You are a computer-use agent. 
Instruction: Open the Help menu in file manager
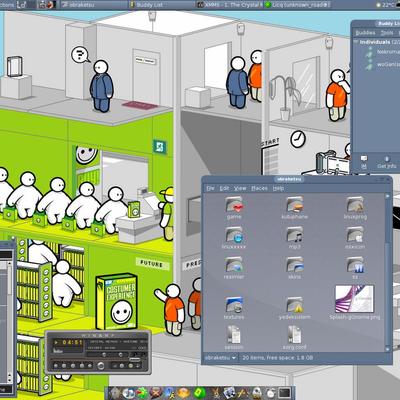(x=278, y=188)
